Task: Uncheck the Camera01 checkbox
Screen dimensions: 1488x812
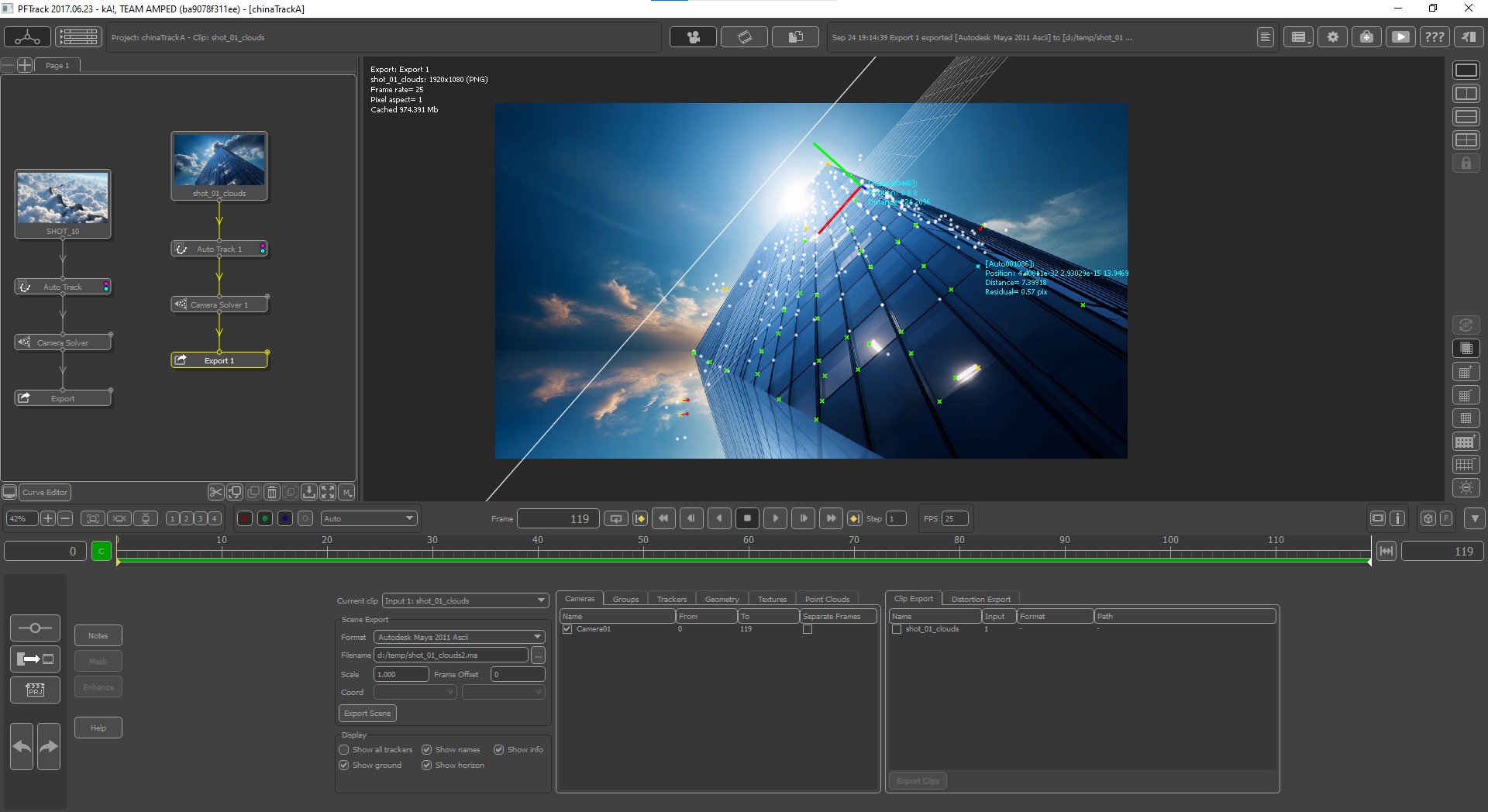Action: tap(567, 629)
